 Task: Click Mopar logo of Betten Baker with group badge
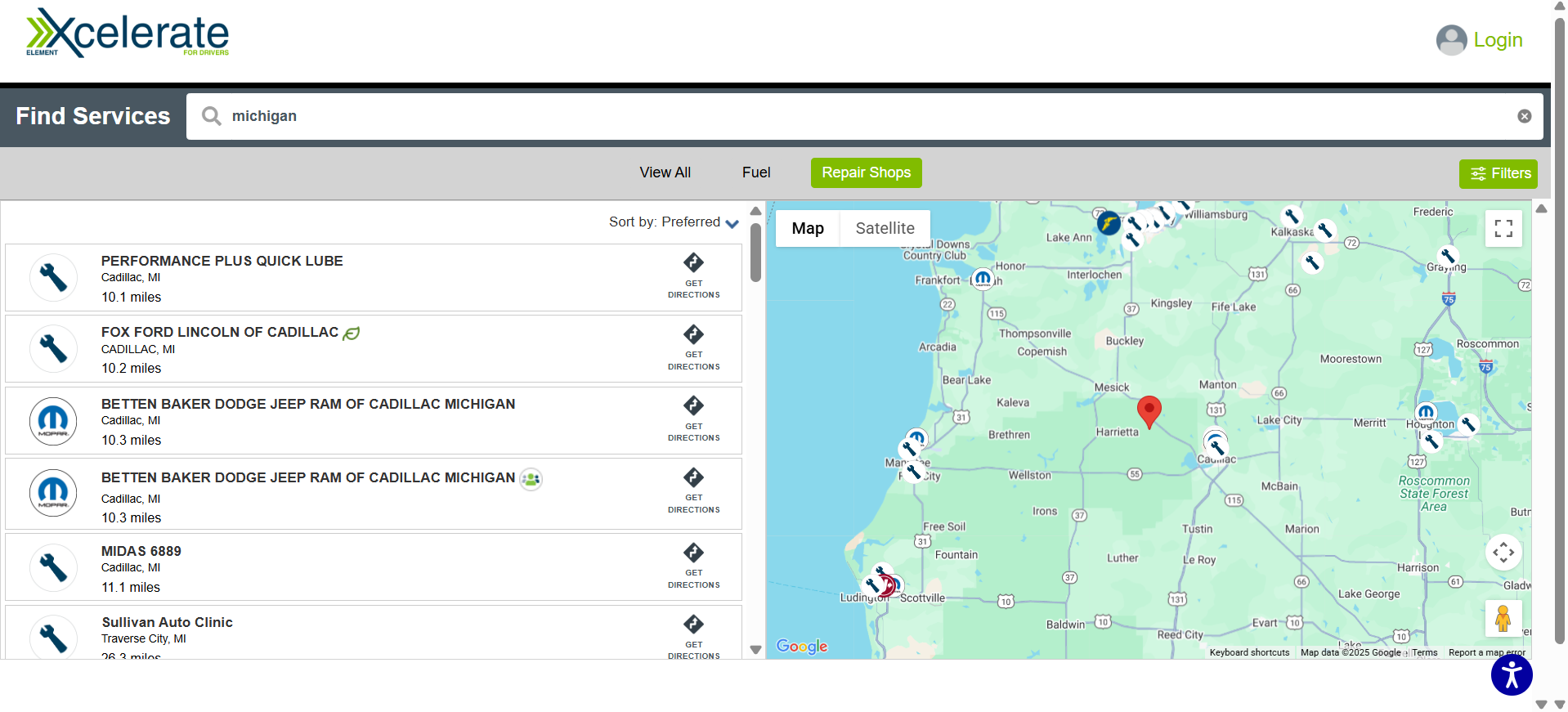[53, 493]
